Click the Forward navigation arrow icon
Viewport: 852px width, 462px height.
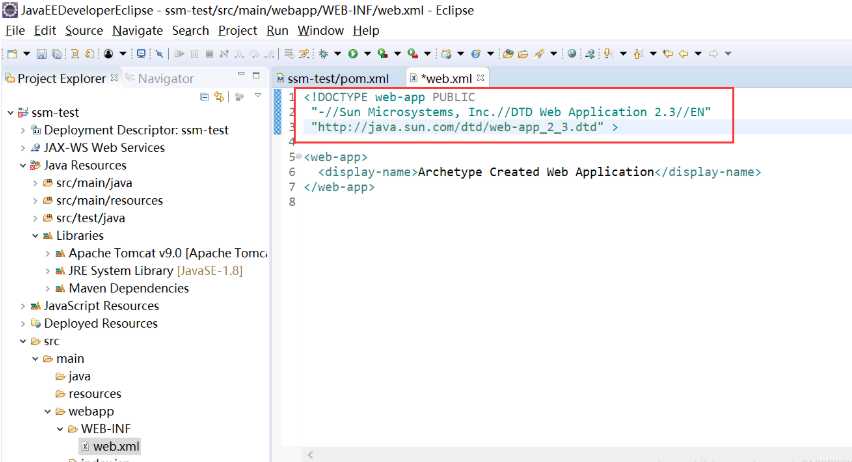[713, 53]
